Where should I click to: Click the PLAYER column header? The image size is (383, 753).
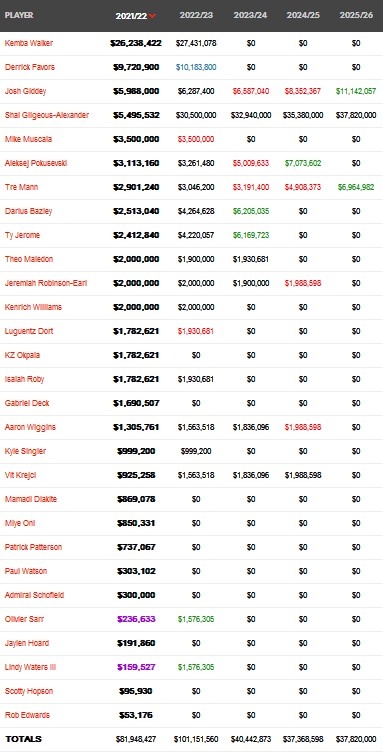tap(19, 15)
